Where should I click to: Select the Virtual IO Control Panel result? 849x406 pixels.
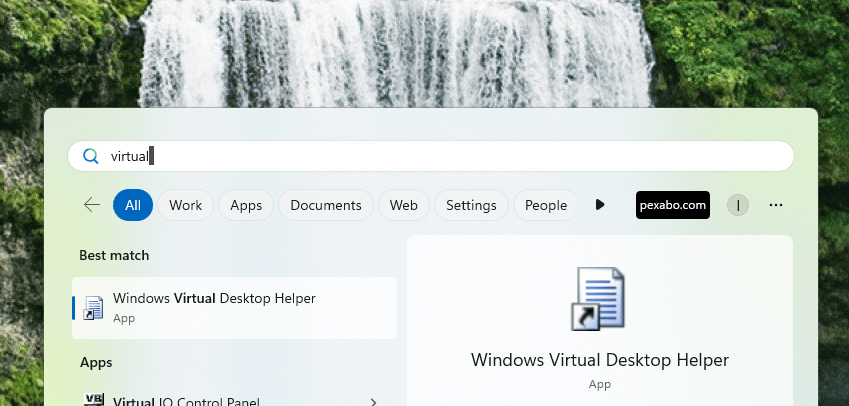(x=234, y=401)
